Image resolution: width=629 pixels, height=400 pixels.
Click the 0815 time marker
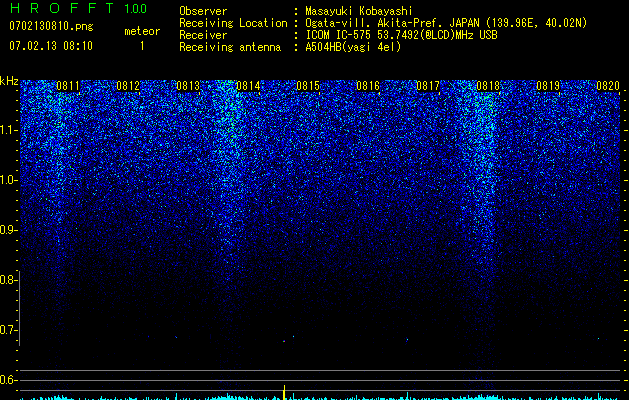coord(308,86)
